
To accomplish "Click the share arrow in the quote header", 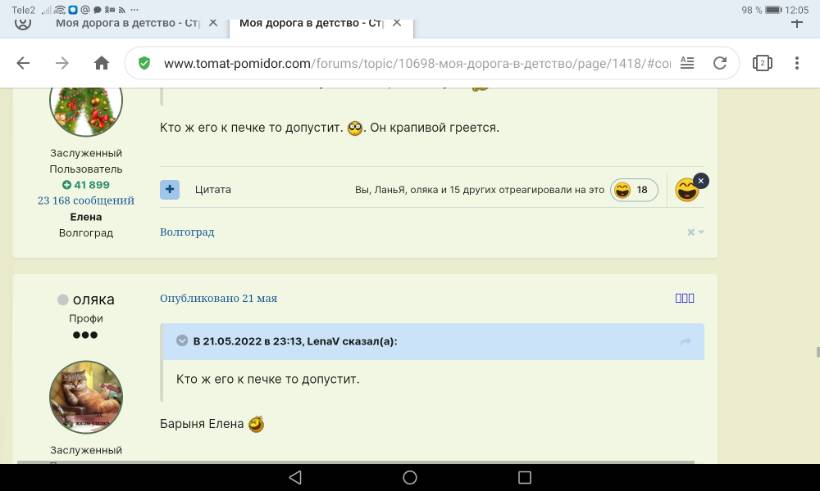I will 686,342.
